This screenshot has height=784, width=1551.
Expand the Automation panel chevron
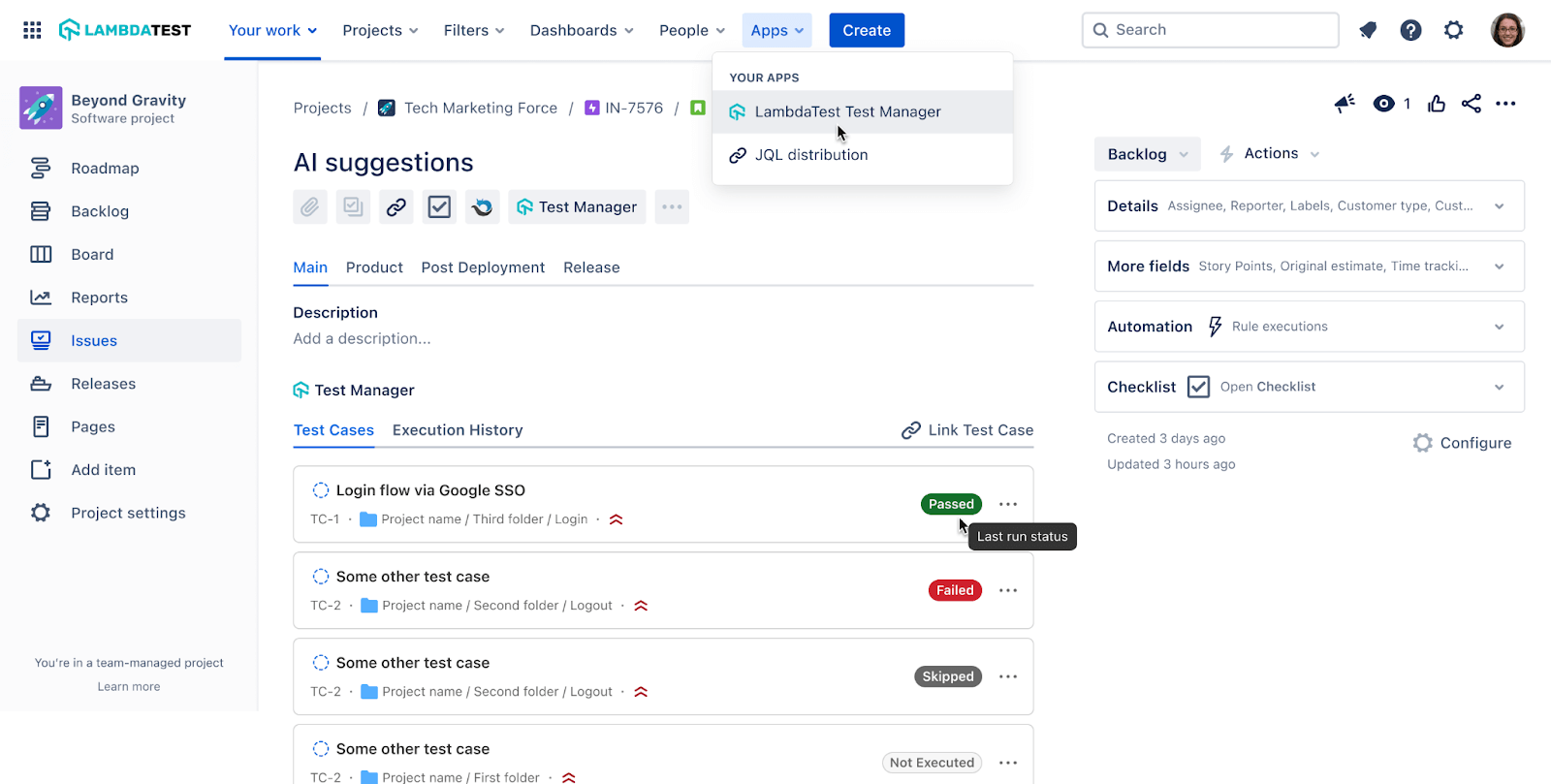(x=1500, y=327)
